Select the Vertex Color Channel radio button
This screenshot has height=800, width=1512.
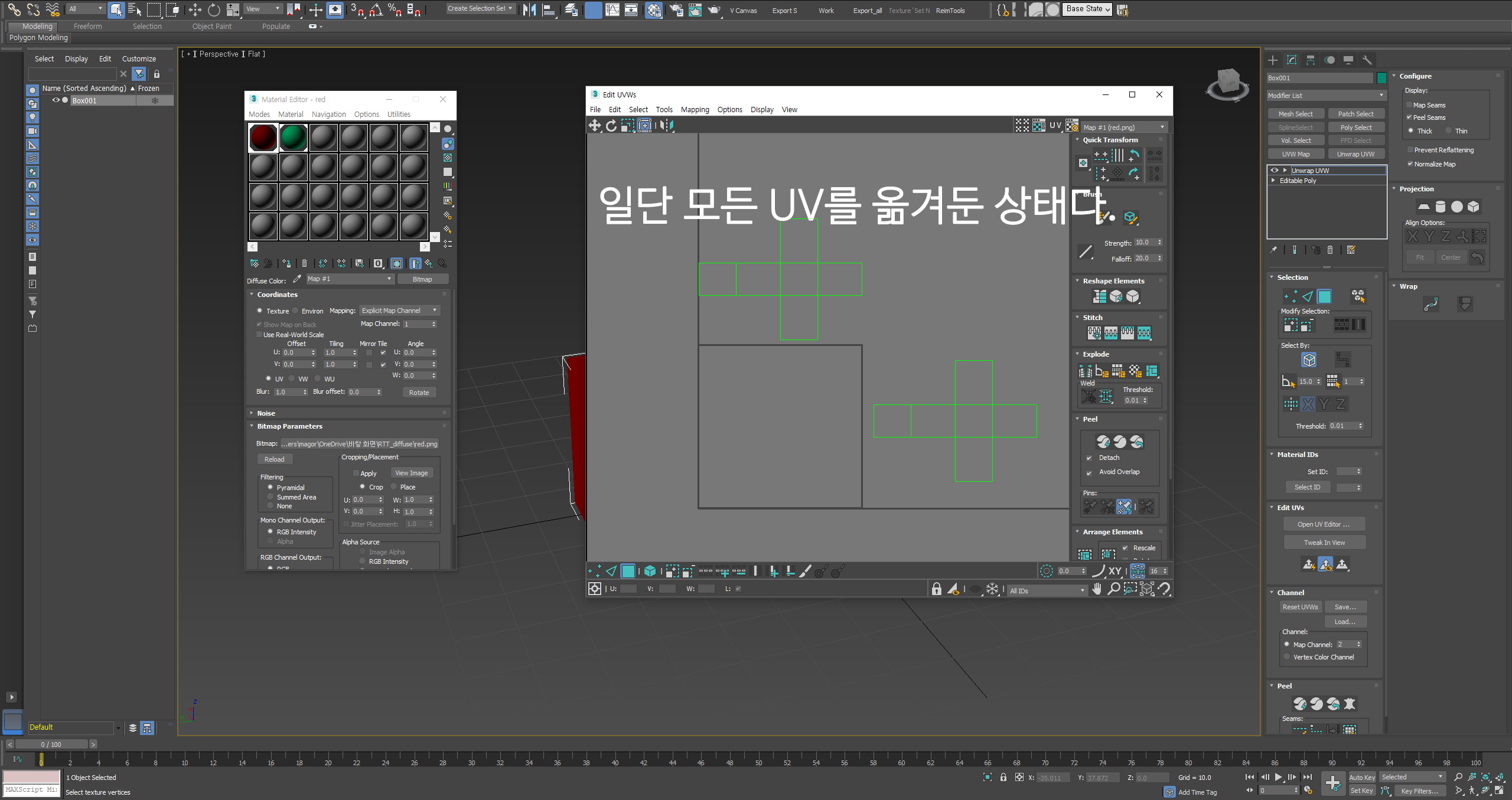pos(1287,657)
